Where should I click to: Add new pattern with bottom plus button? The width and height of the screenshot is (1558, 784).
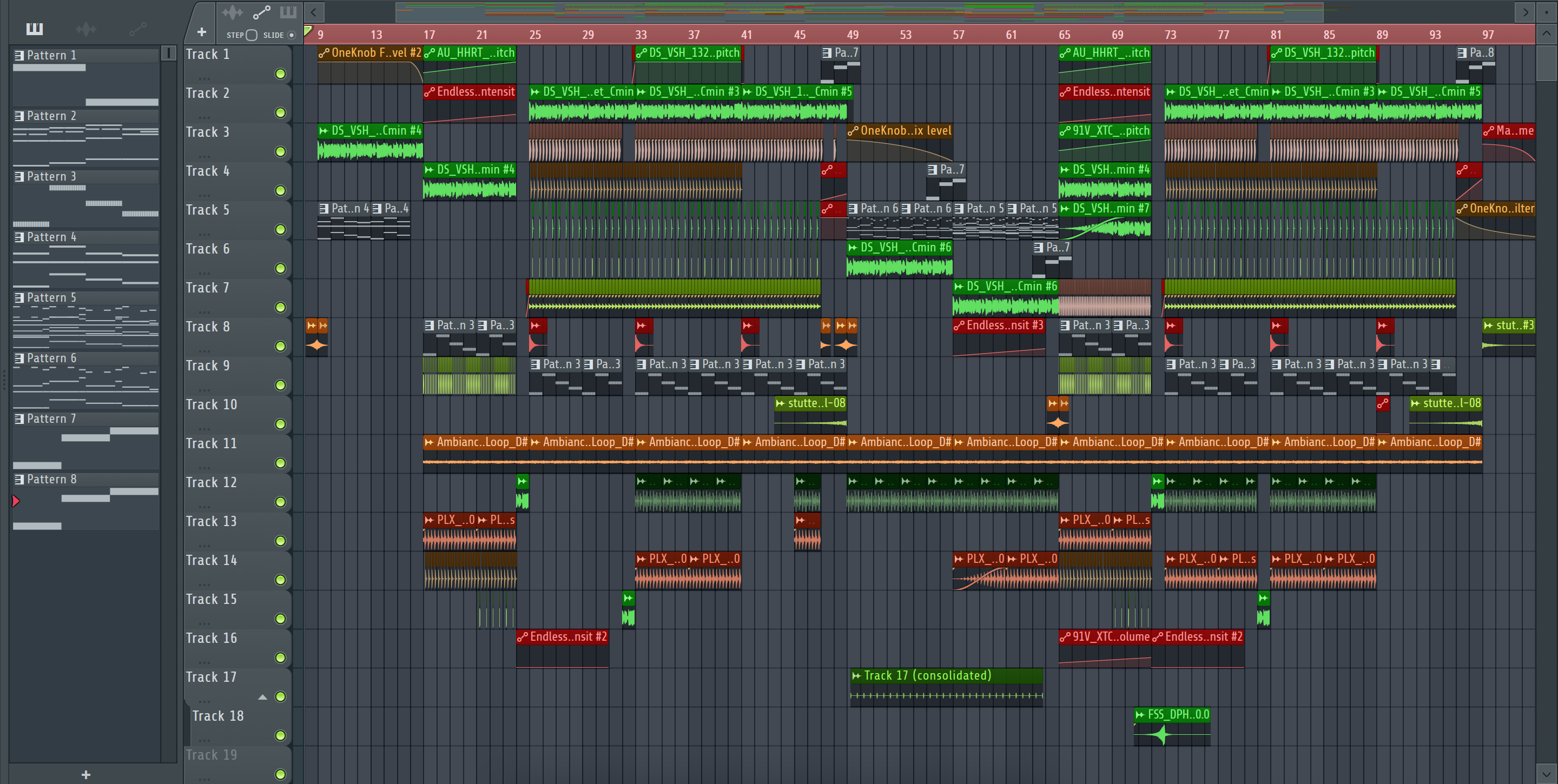click(86, 774)
